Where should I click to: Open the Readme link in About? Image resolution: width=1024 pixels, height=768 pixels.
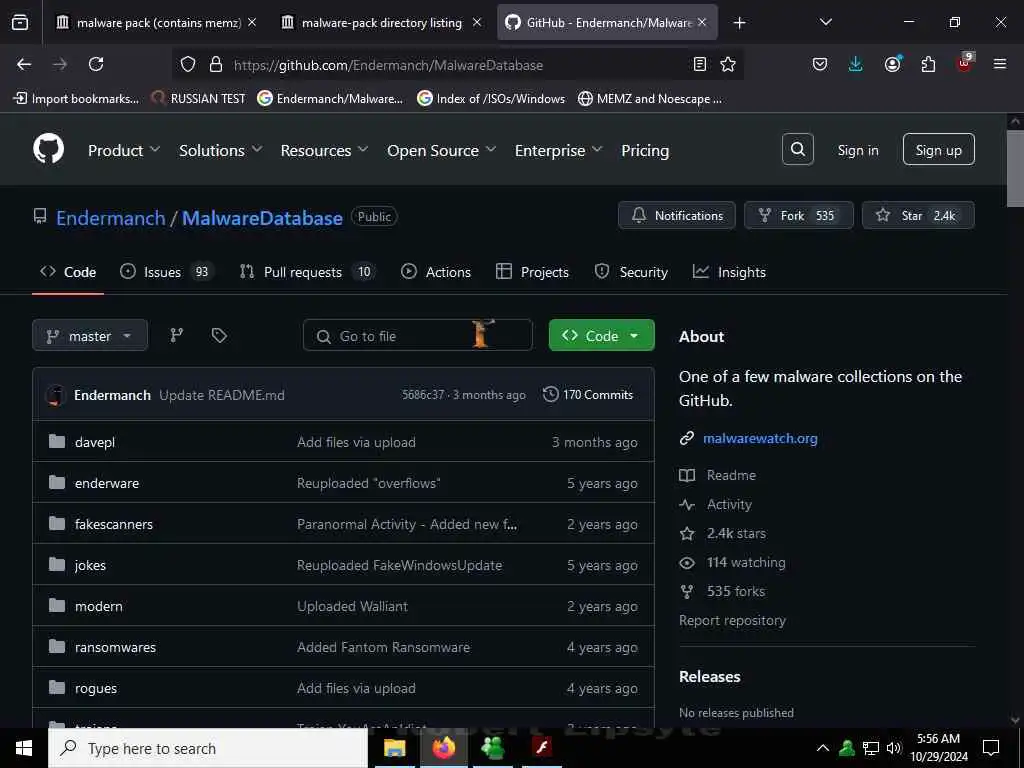[731, 475]
